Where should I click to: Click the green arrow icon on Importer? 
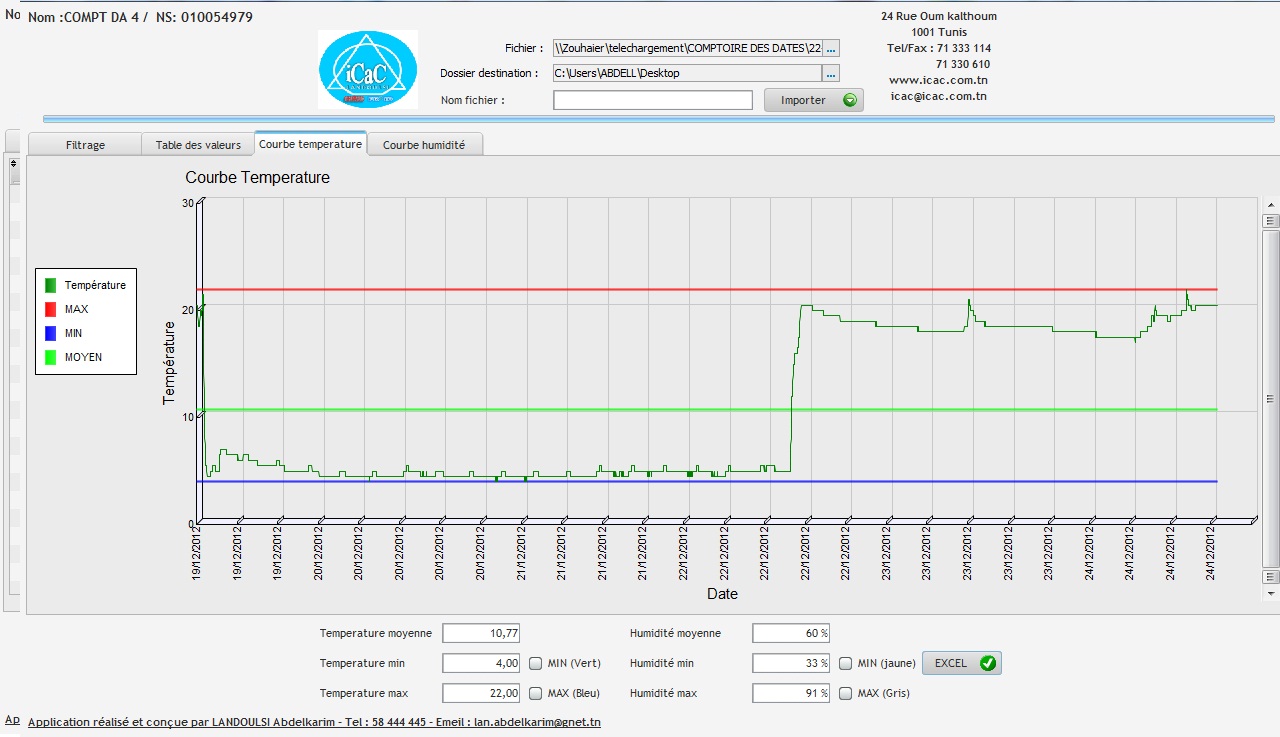(849, 100)
